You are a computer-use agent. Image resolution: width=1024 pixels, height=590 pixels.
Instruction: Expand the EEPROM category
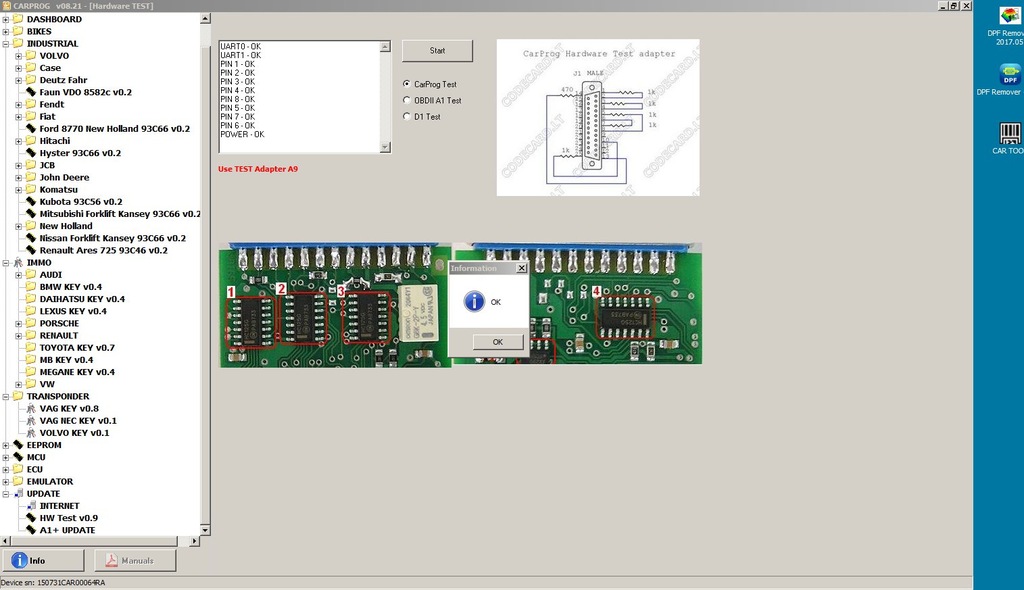(6, 445)
